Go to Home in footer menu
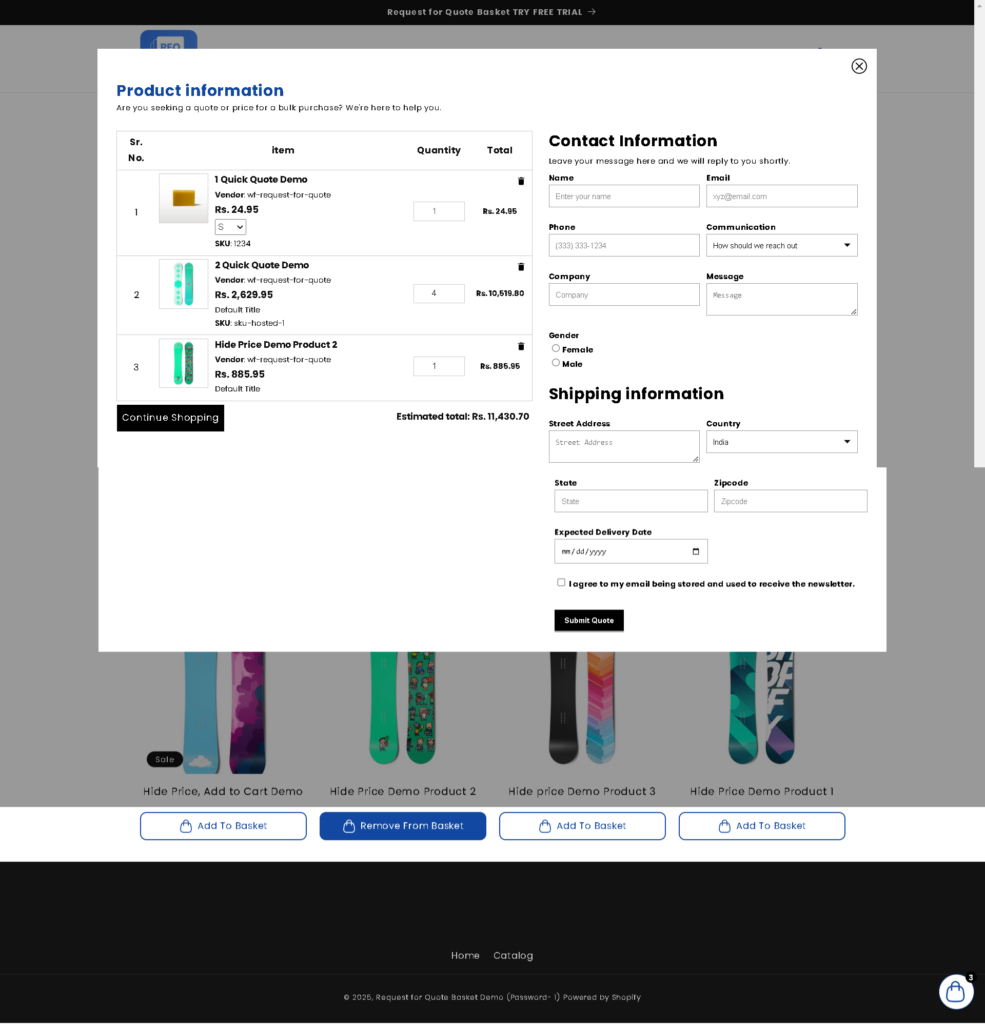This screenshot has height=1024, width=985. coord(465,955)
